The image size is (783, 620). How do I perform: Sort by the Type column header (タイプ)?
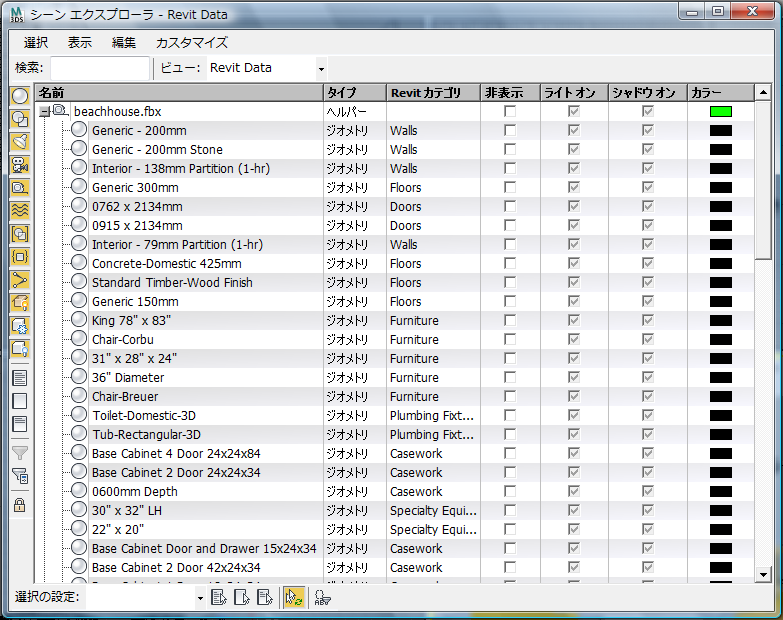pos(355,93)
